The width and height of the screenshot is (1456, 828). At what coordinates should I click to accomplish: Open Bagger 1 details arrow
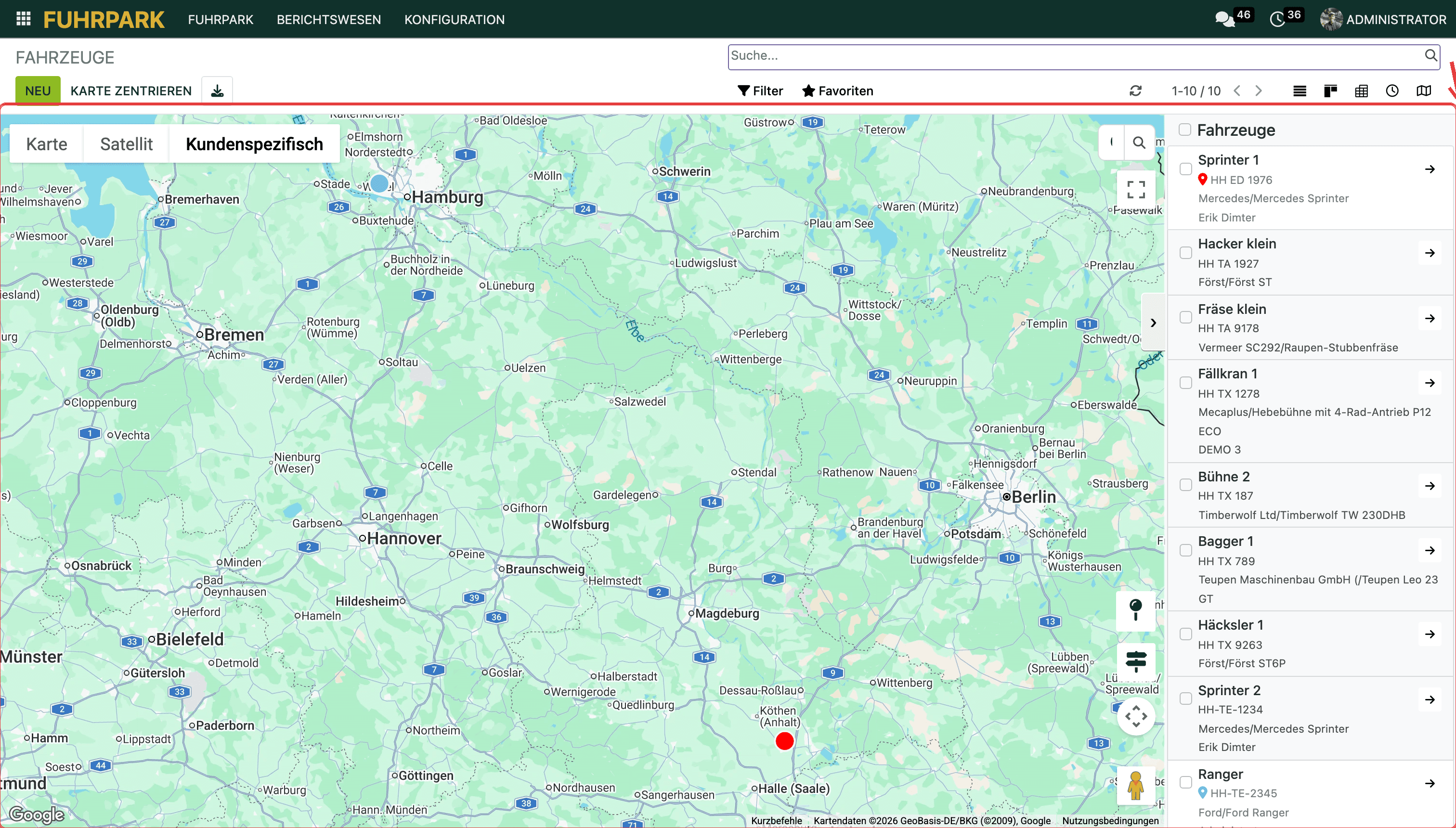point(1430,550)
